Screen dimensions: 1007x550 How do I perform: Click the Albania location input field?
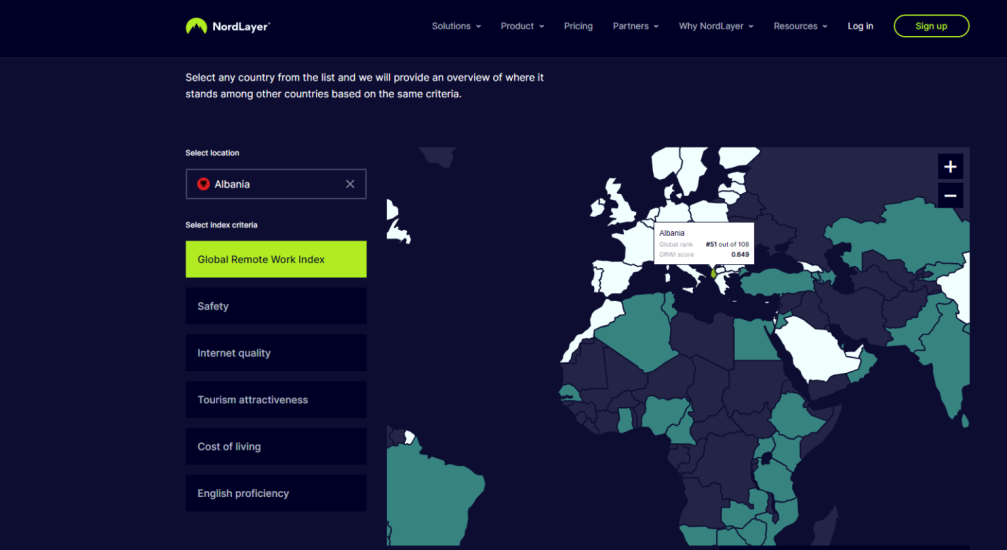click(x=272, y=184)
